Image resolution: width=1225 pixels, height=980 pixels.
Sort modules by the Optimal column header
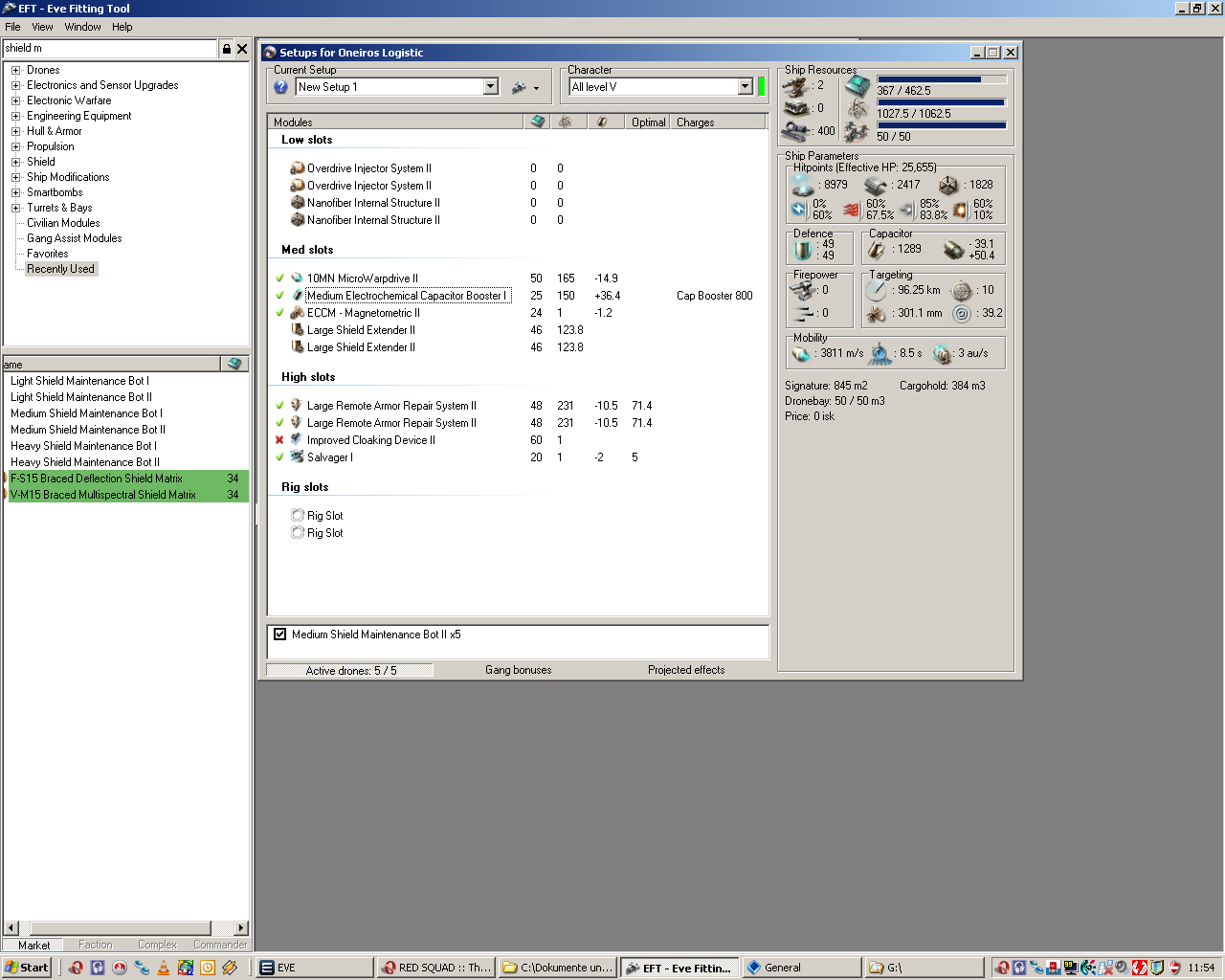648,122
